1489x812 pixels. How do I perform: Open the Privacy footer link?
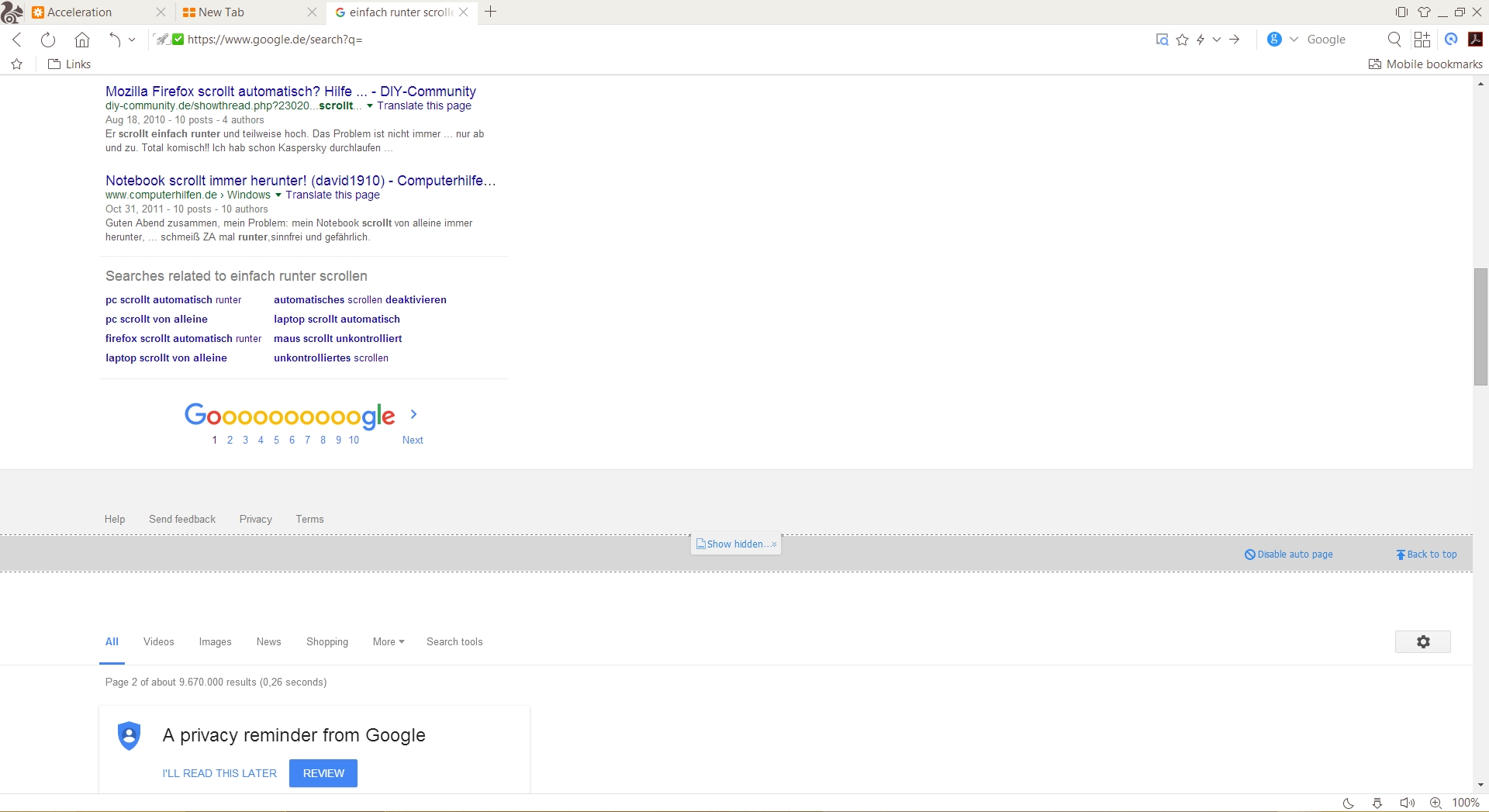256,520
